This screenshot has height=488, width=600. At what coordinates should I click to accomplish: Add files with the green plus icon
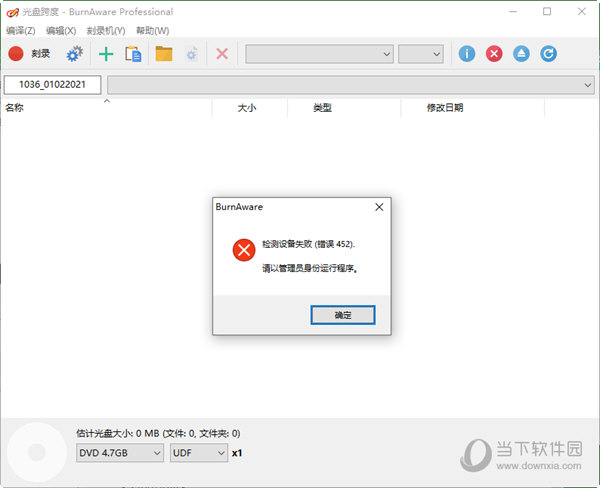106,54
